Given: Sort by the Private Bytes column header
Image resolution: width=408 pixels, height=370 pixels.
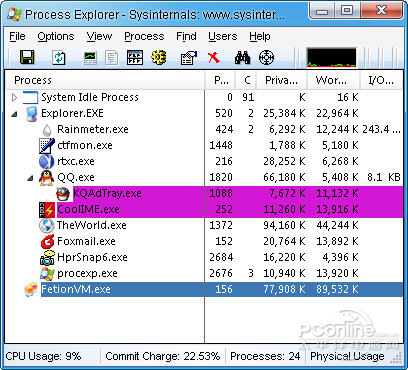Looking at the screenshot, I should pos(282,80).
